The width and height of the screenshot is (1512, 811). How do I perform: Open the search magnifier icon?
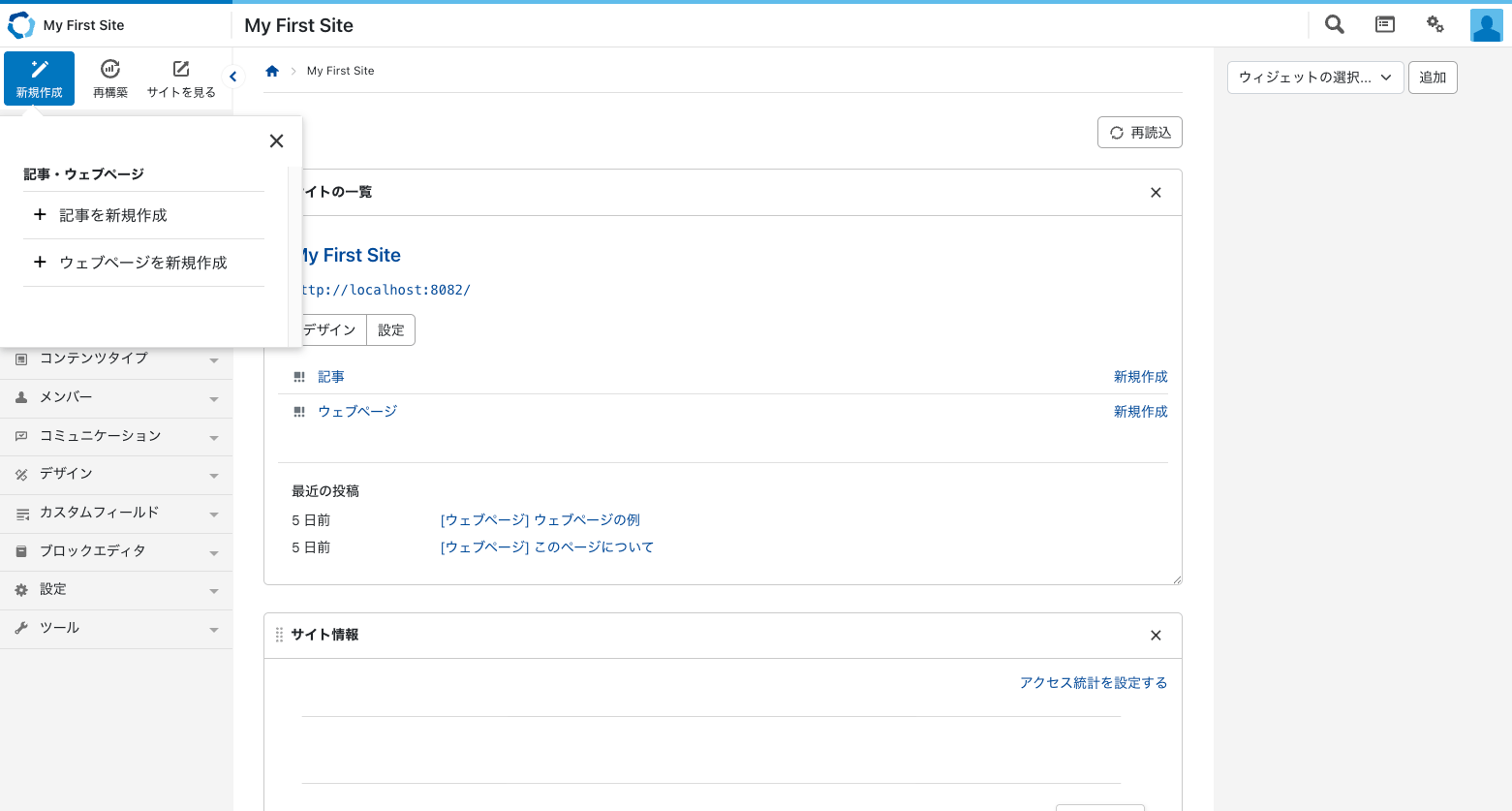click(1335, 25)
